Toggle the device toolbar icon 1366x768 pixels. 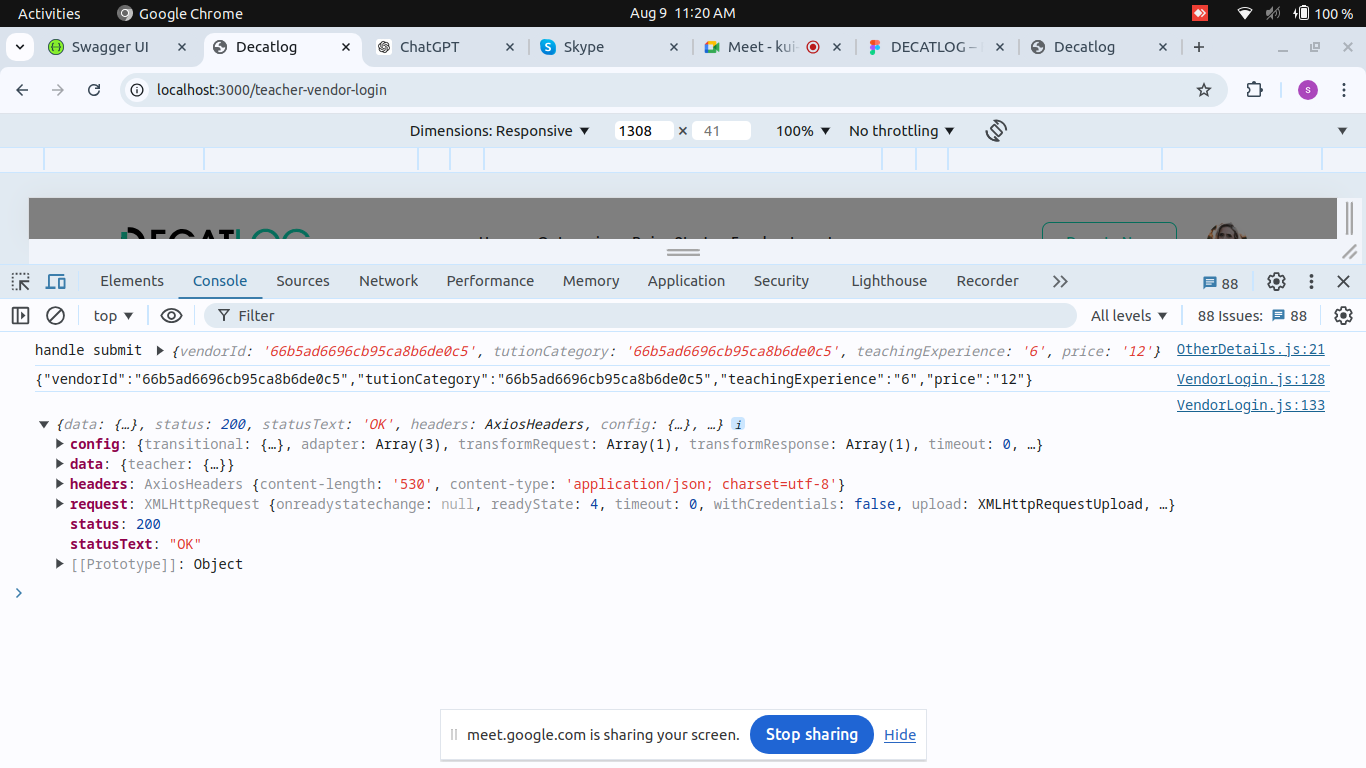tap(56, 282)
